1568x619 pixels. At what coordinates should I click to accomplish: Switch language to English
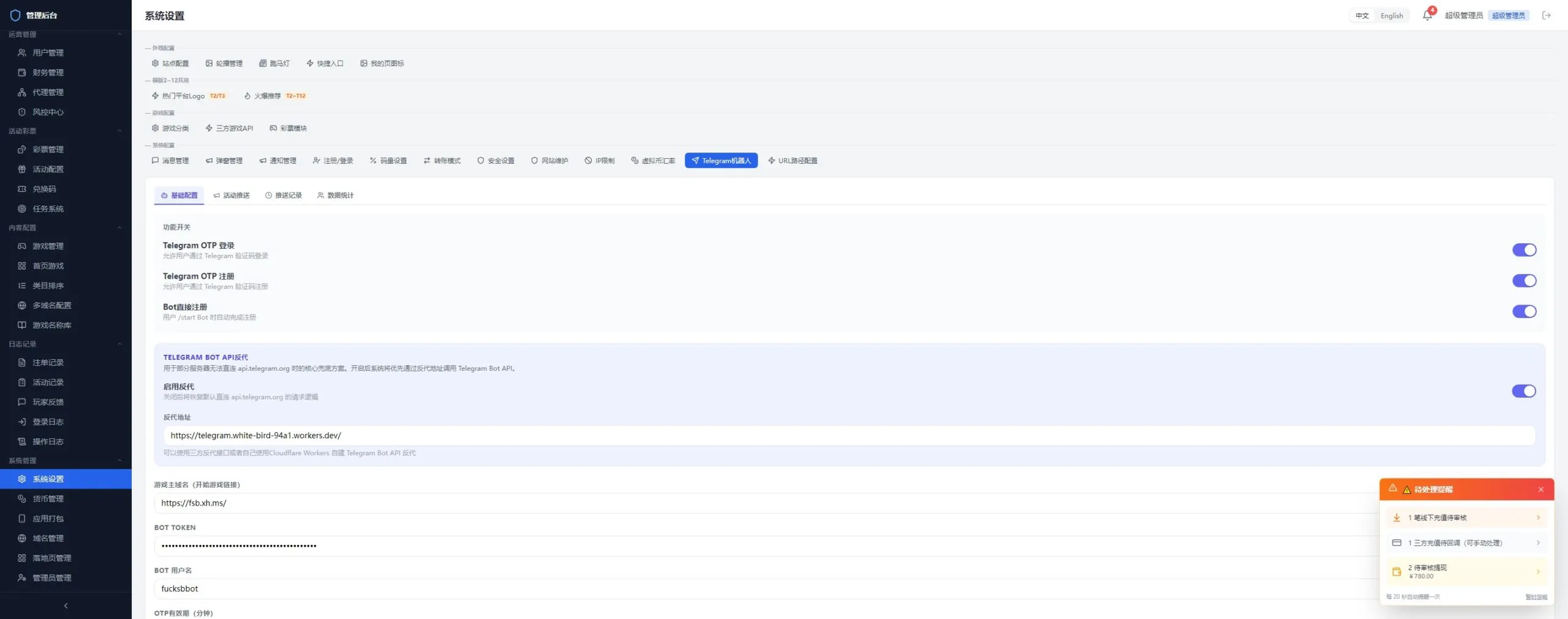coord(1392,16)
